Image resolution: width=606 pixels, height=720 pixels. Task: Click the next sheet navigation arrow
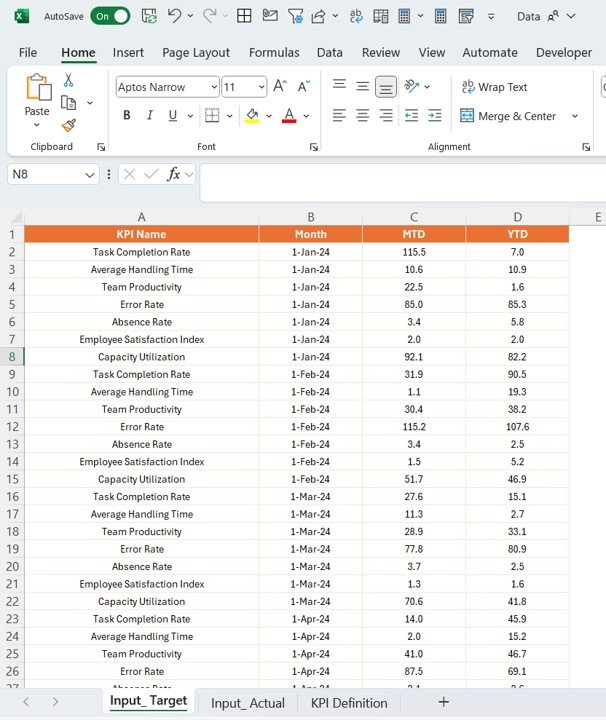[x=55, y=702]
